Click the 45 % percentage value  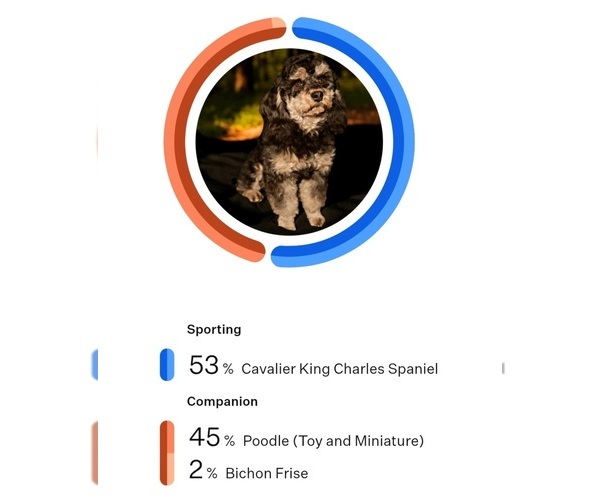click(x=210, y=439)
